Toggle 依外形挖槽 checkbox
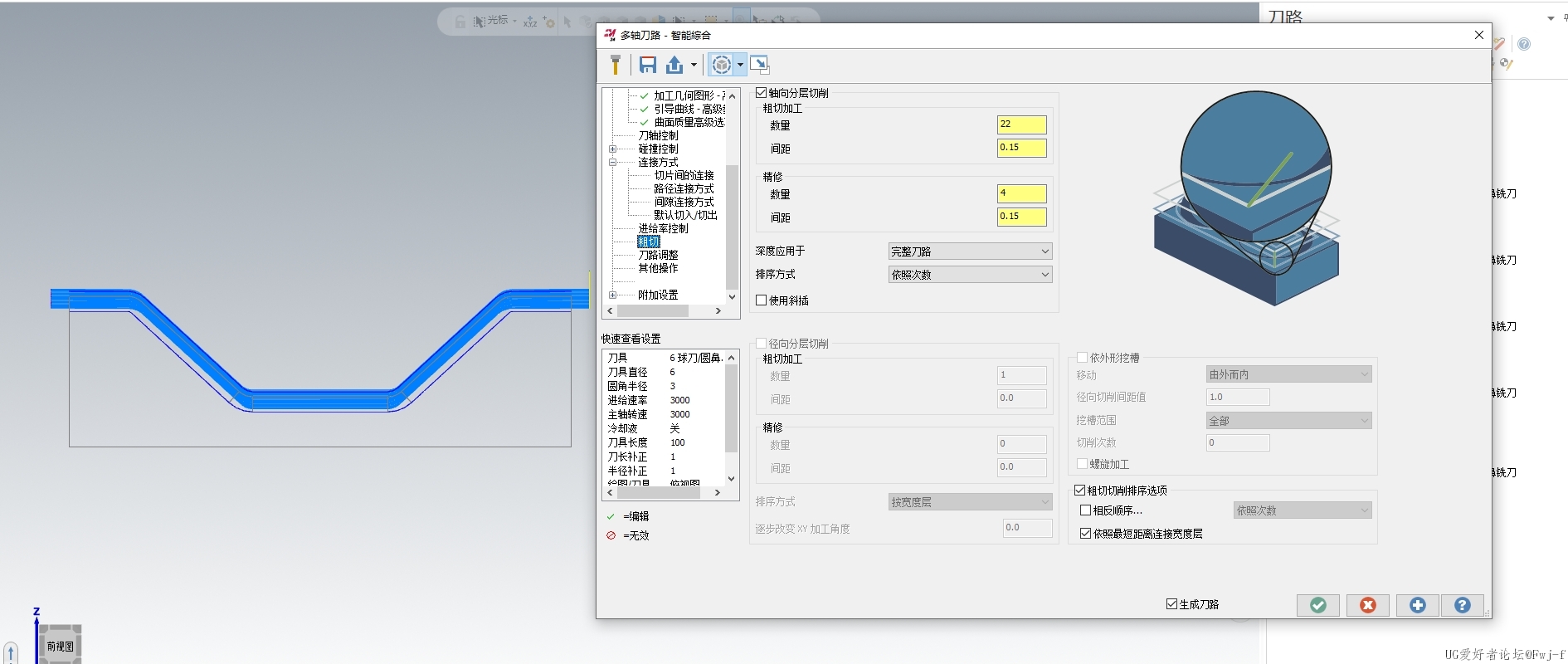The width and height of the screenshot is (1568, 664). coord(1082,358)
